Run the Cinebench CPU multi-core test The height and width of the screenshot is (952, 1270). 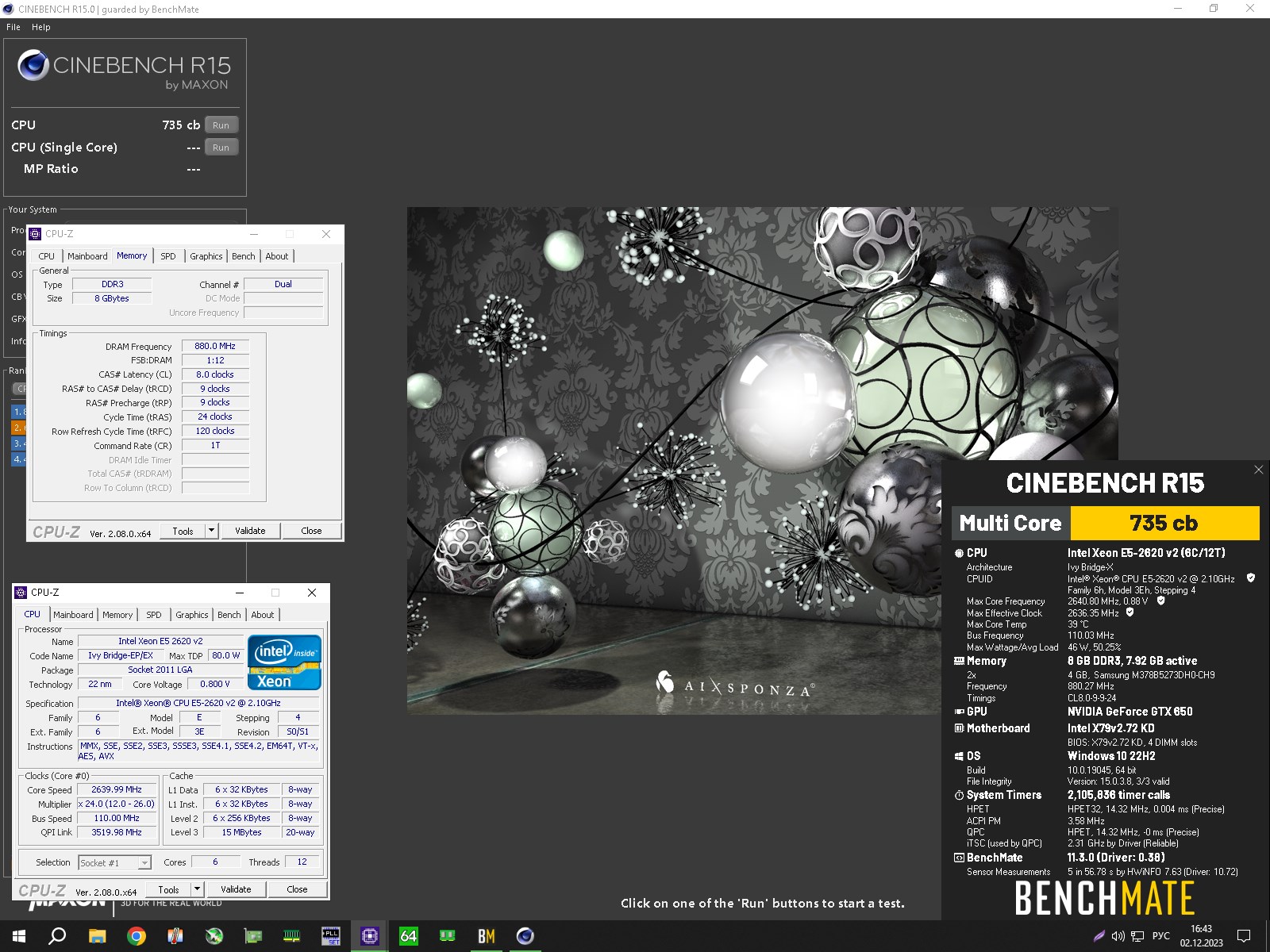click(x=221, y=125)
